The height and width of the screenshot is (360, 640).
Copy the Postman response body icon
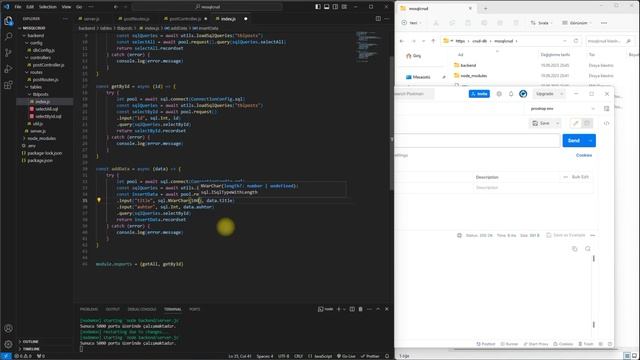tap(575, 249)
